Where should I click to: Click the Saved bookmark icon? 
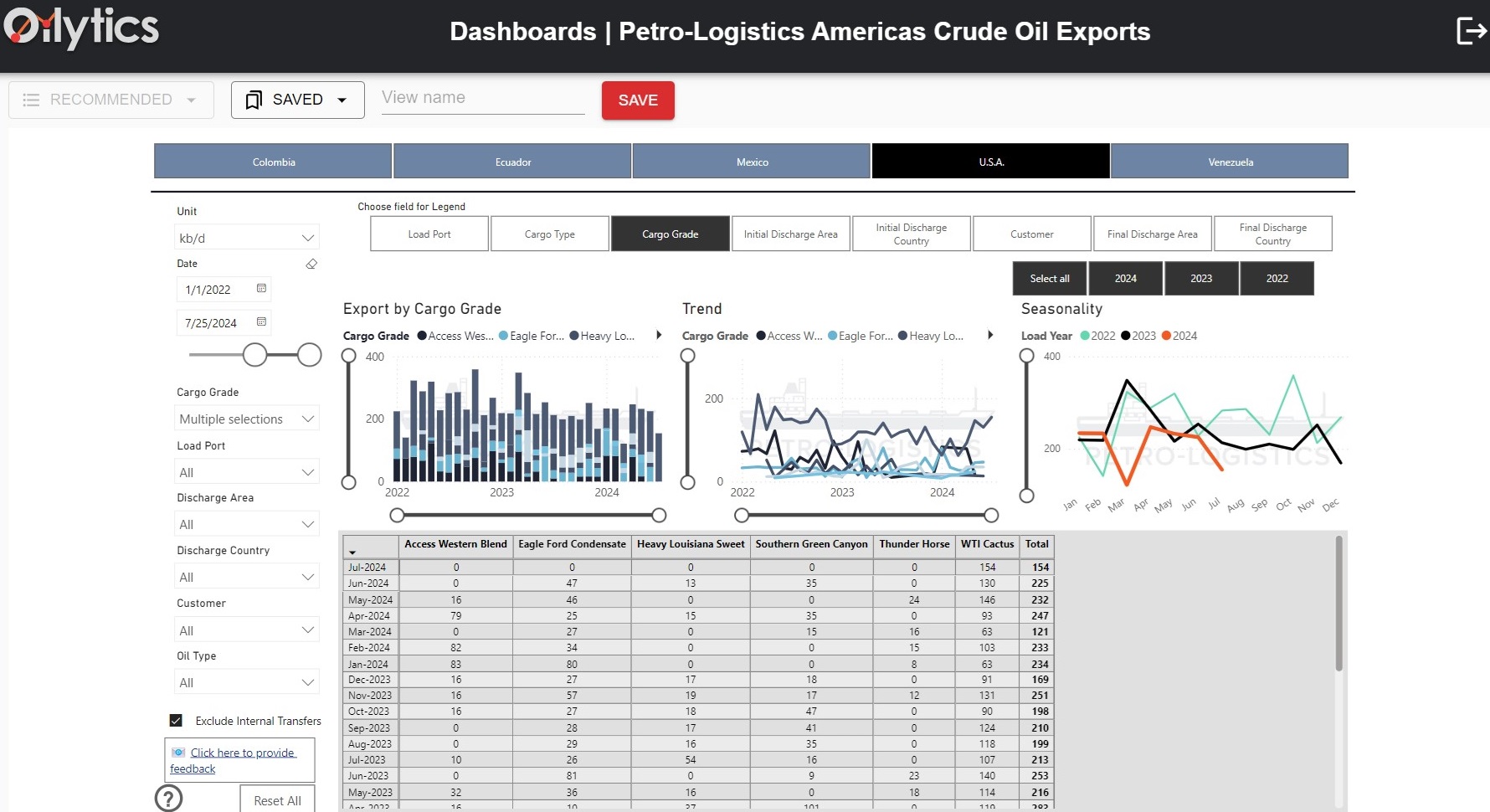254,100
